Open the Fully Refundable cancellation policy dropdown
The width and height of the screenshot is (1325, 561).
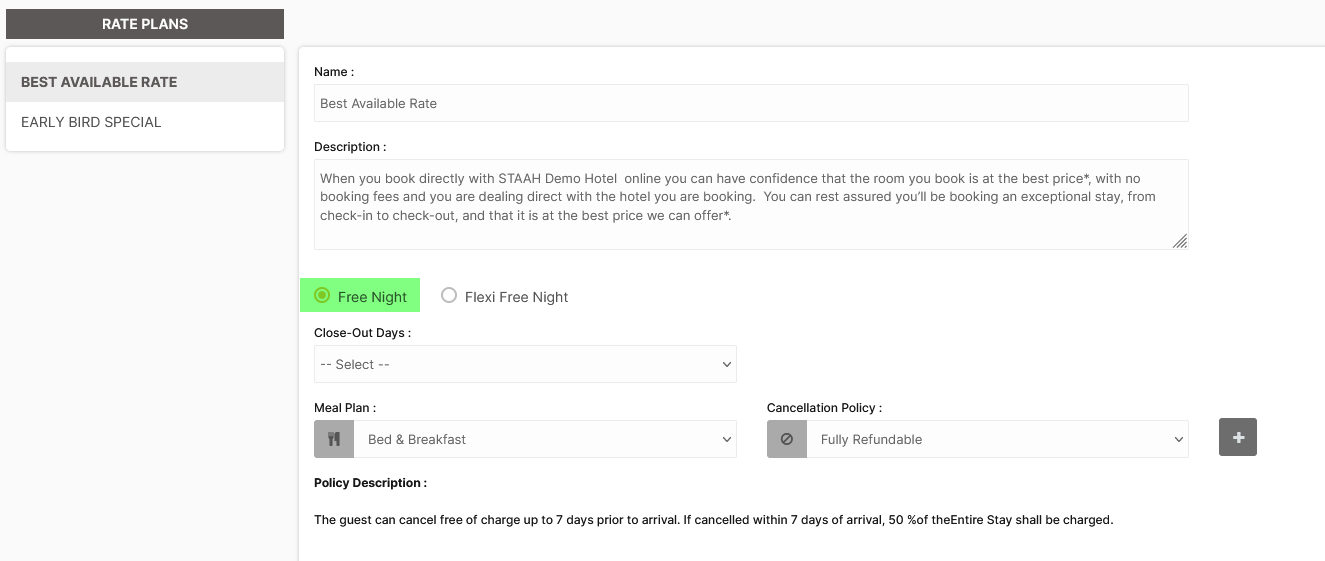click(998, 439)
